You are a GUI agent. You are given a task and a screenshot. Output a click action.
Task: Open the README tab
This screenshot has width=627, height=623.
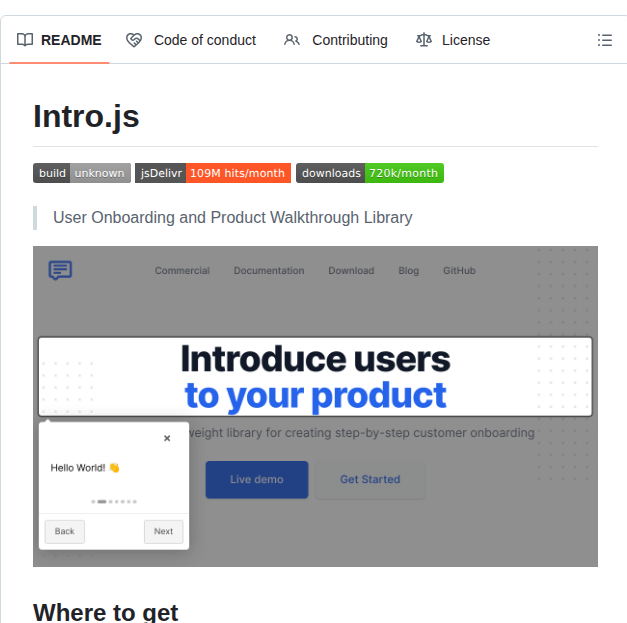59,40
